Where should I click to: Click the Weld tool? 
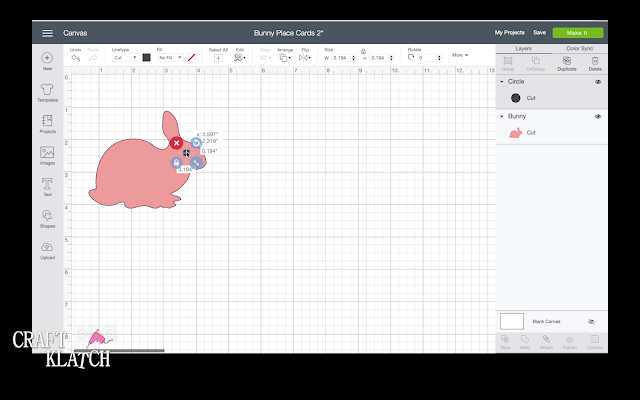pyautogui.click(x=524, y=342)
